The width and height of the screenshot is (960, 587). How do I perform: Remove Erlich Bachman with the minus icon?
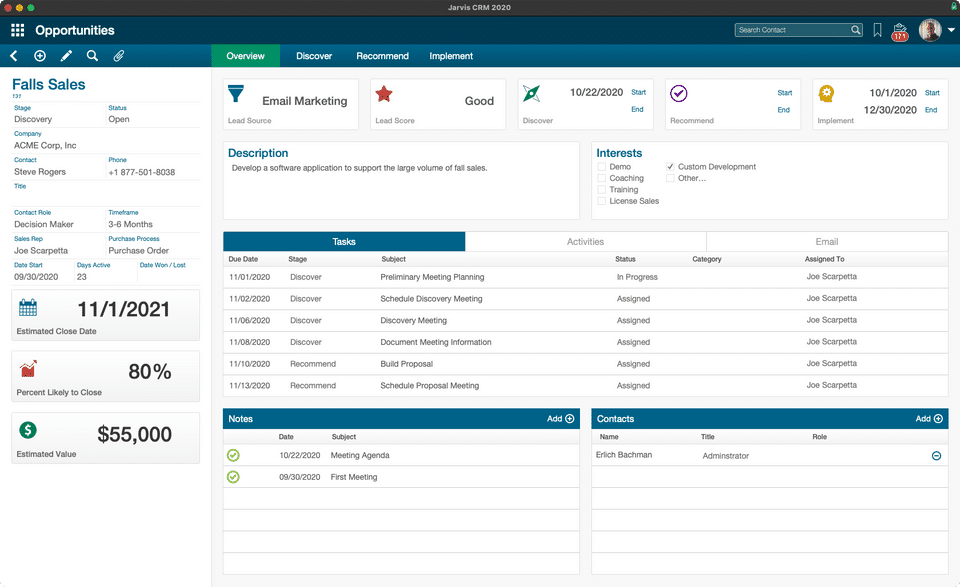coord(936,455)
